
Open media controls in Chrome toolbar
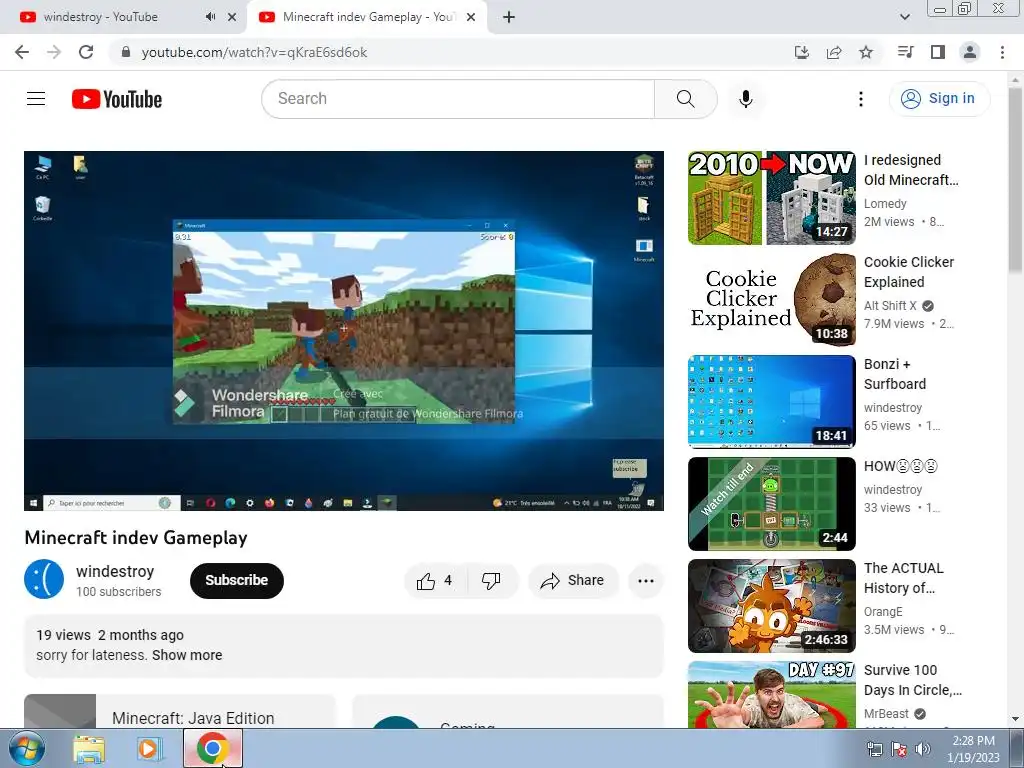pos(906,52)
